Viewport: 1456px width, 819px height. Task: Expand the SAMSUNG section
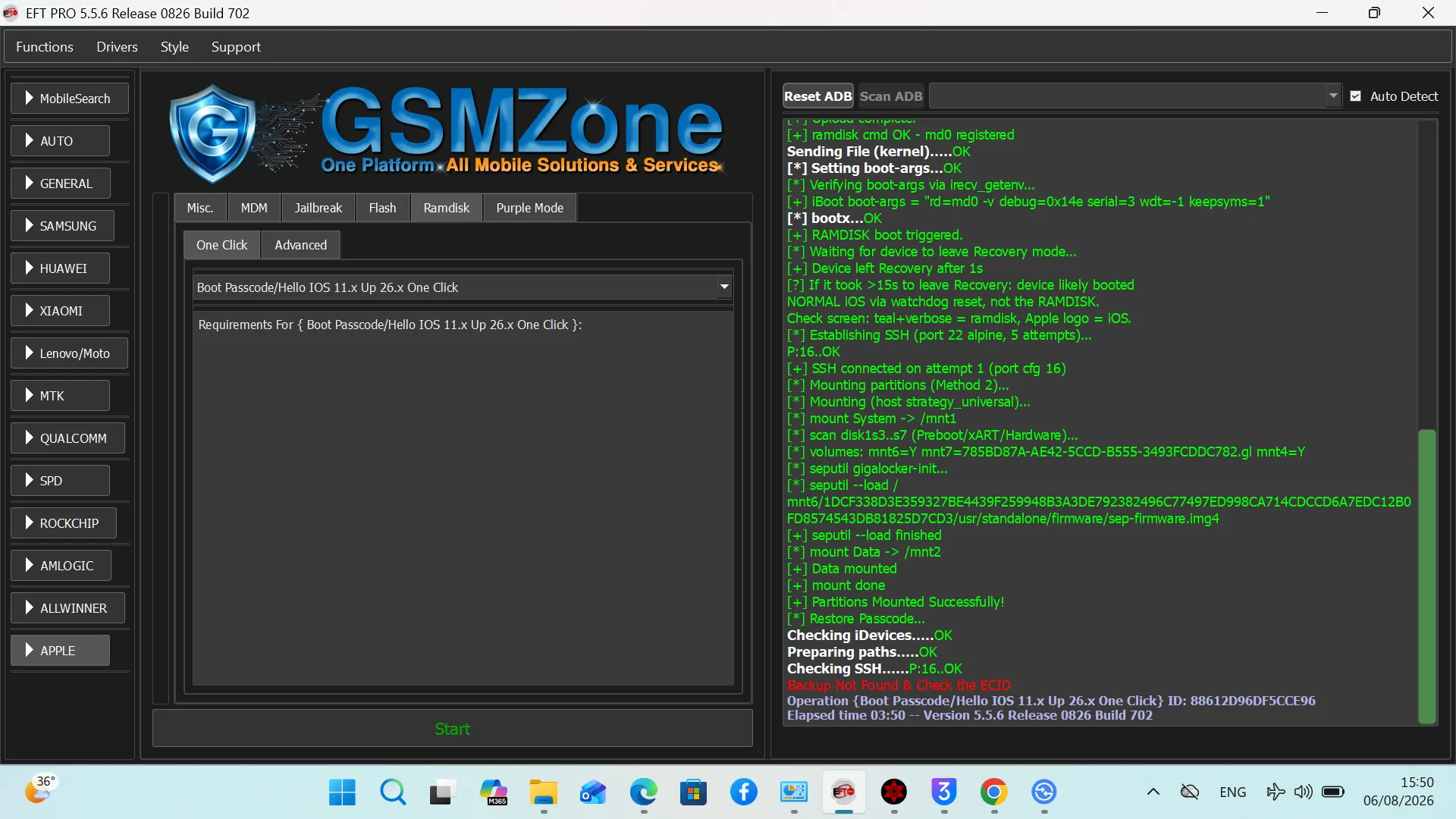62,226
